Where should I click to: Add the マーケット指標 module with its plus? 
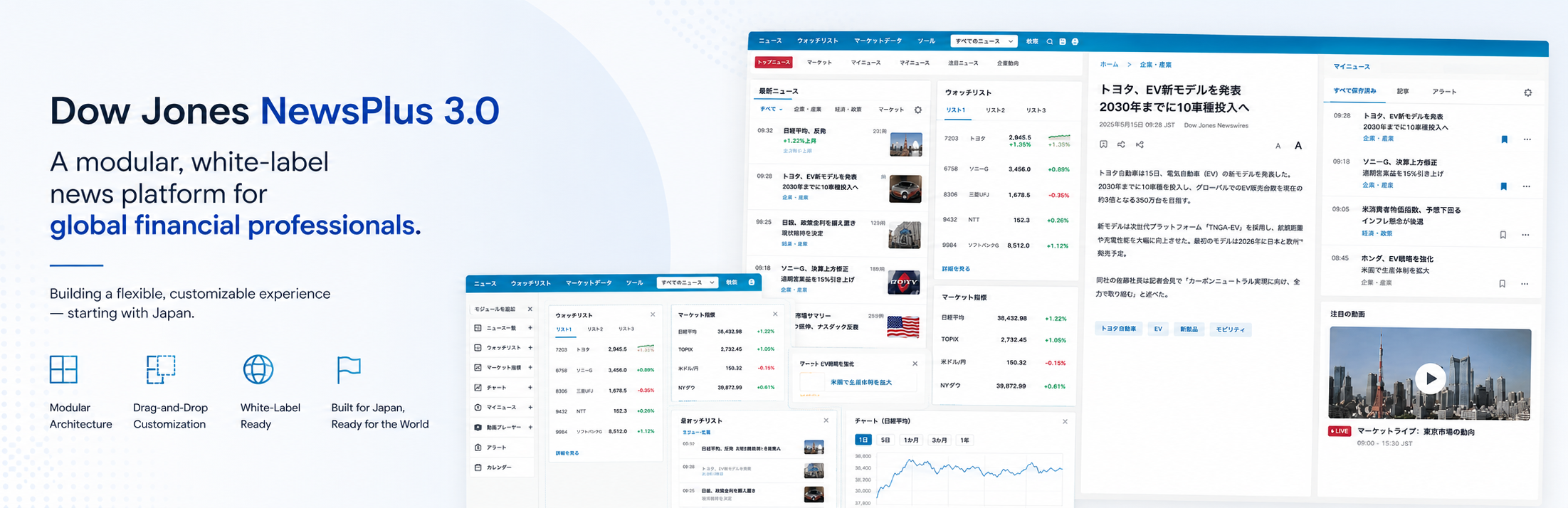pos(530,368)
